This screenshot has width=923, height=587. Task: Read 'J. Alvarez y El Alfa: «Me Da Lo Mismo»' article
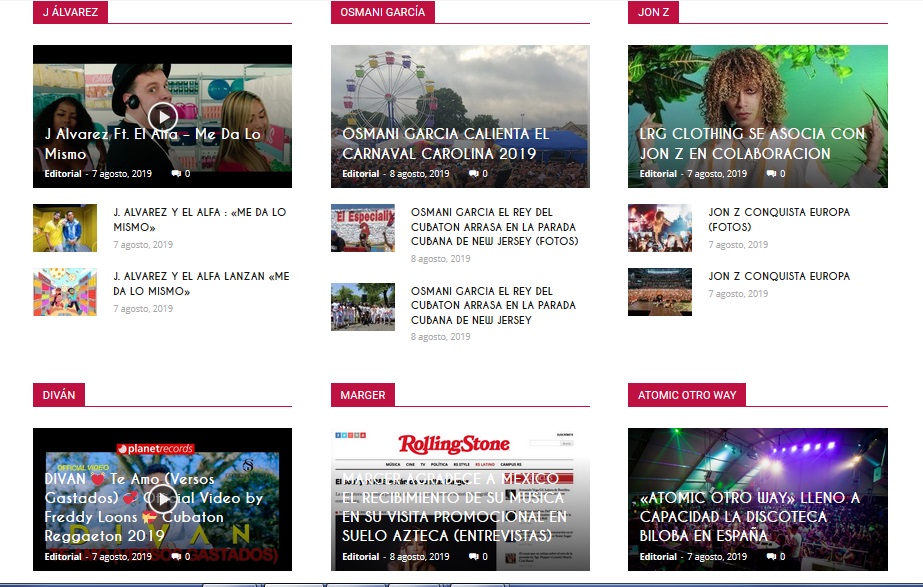(x=200, y=220)
